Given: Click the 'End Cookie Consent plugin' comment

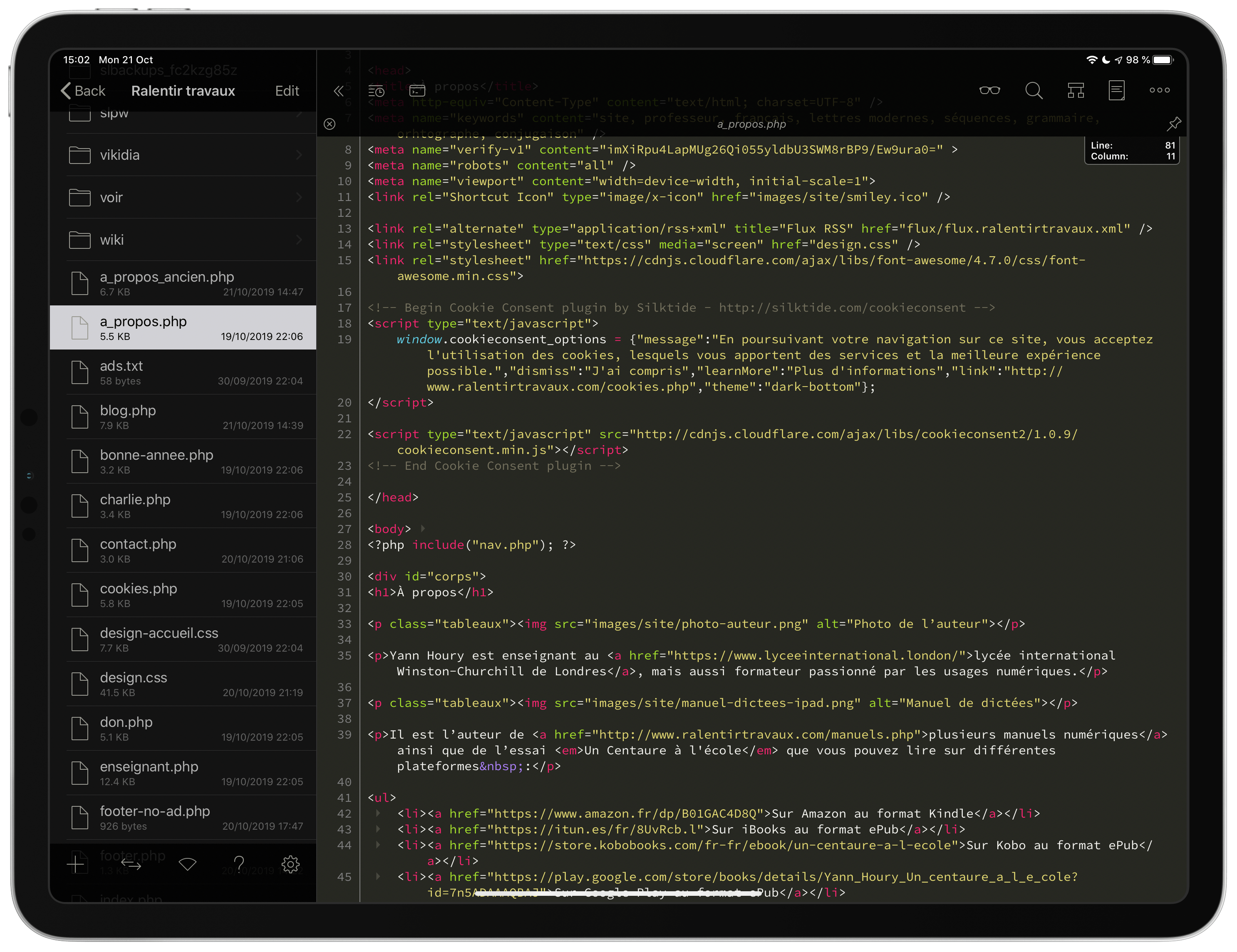Looking at the screenshot, I should pyautogui.click(x=494, y=466).
